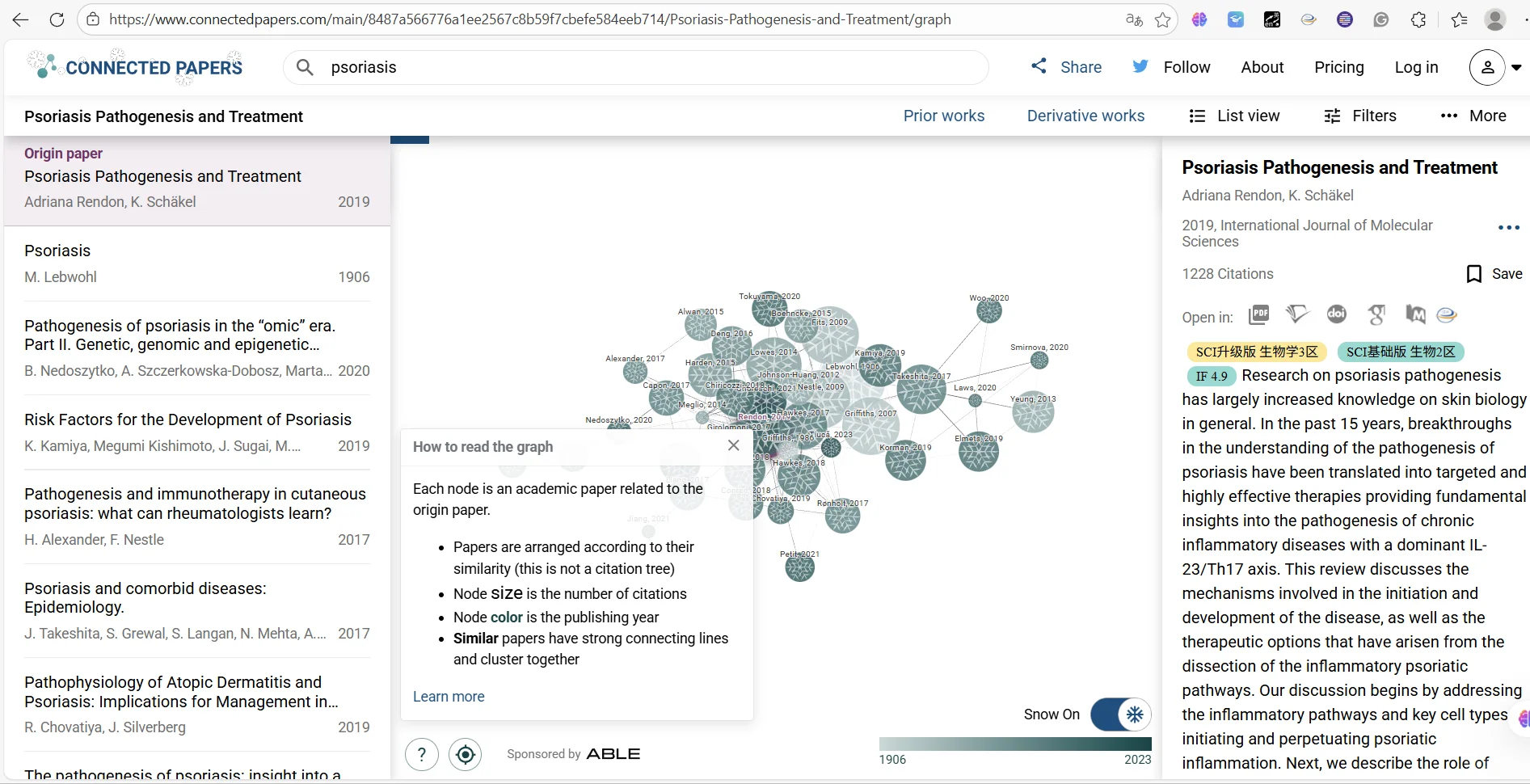
Task: Click the Korman, 2019 graph node
Action: click(x=905, y=460)
